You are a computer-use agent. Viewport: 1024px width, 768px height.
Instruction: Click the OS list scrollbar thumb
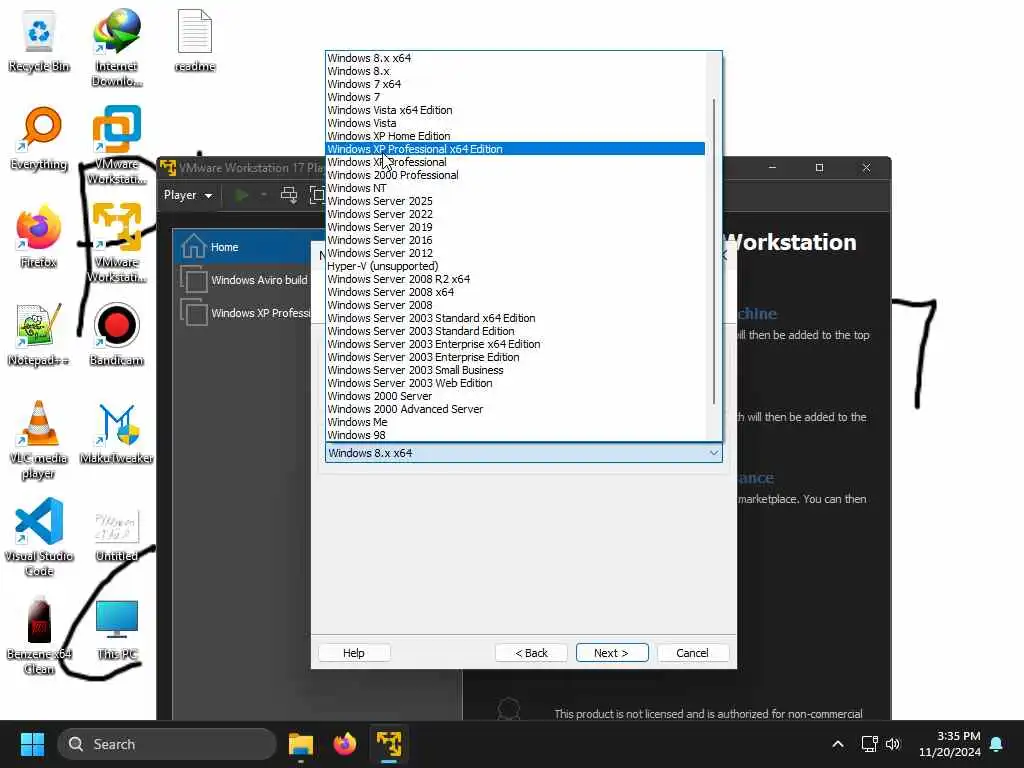pyautogui.click(x=714, y=251)
